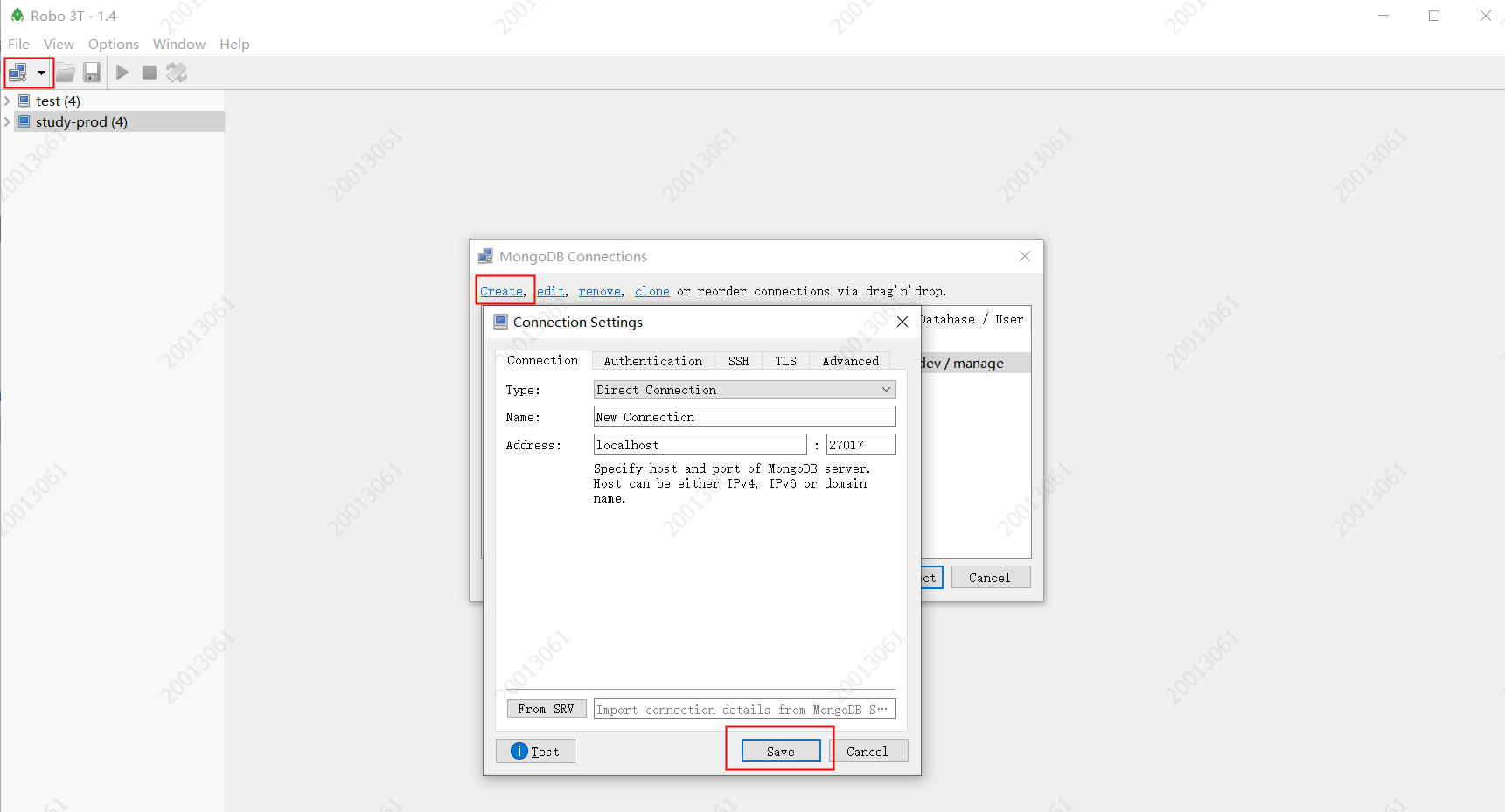Switch to the Authentication tab
The height and width of the screenshot is (812, 1505).
[653, 361]
